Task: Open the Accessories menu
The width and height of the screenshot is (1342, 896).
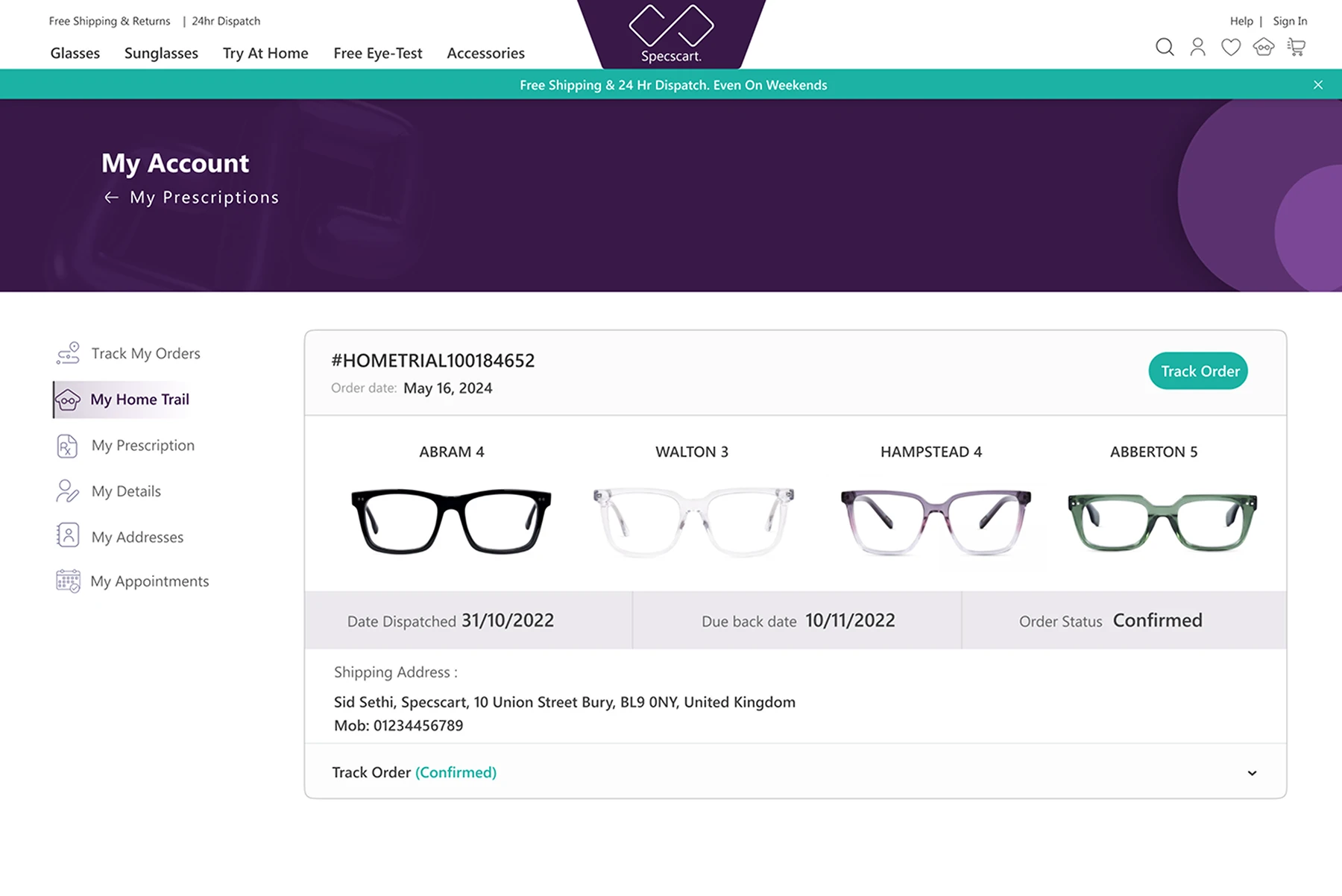Action: pos(485,53)
